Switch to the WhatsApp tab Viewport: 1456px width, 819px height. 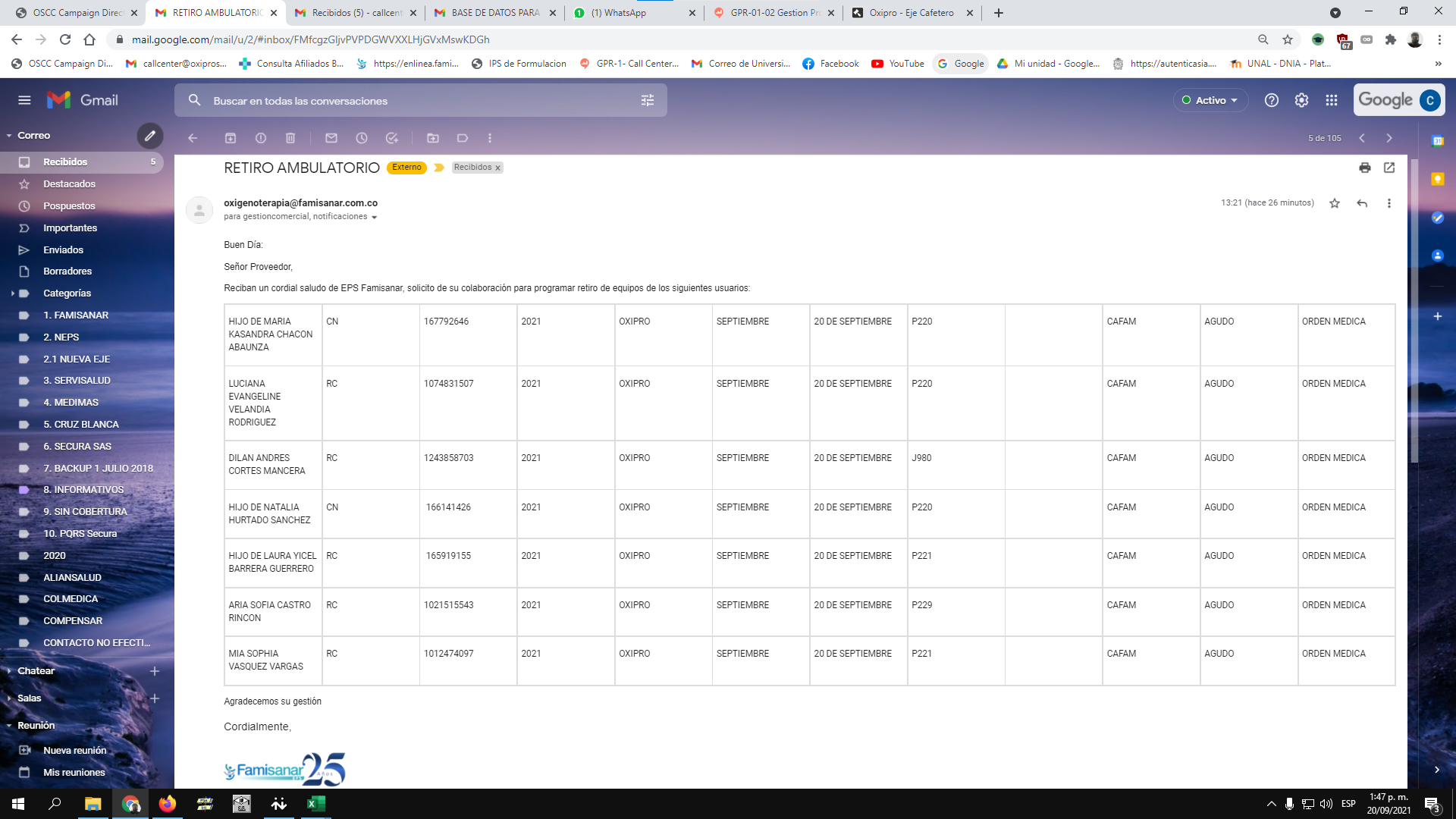634,13
